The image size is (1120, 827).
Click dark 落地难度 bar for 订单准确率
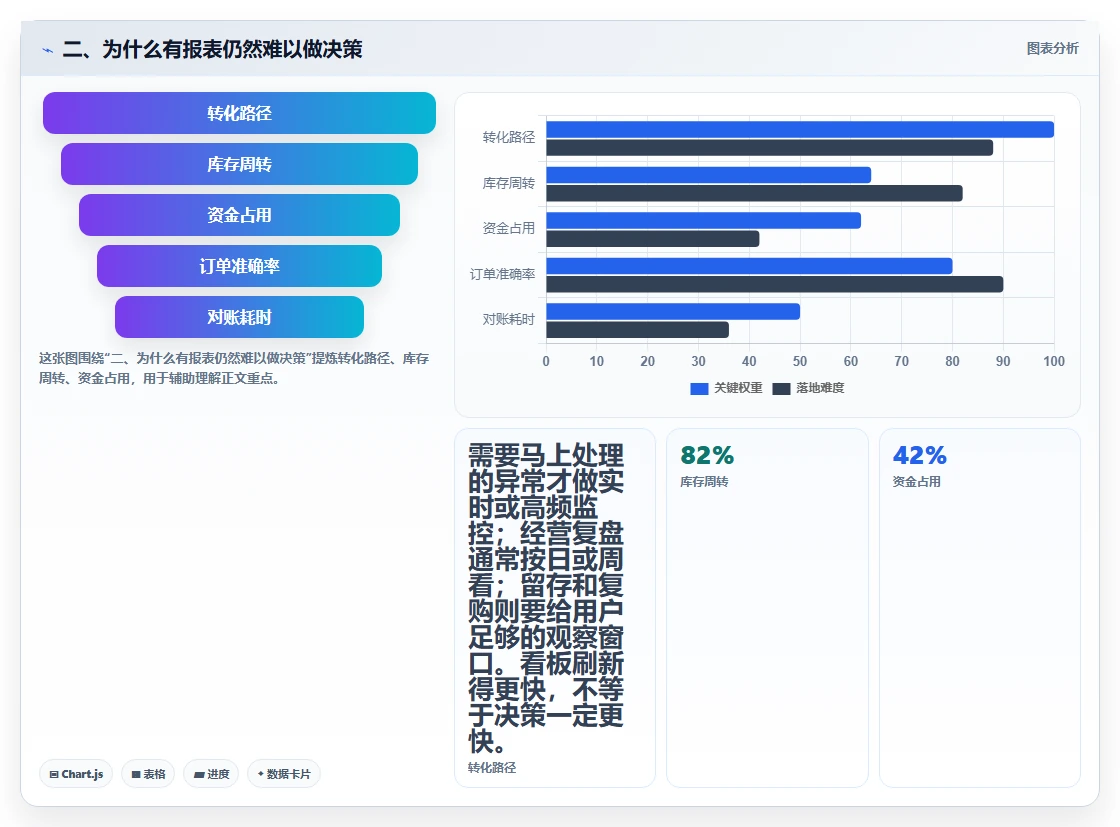[x=775, y=284]
